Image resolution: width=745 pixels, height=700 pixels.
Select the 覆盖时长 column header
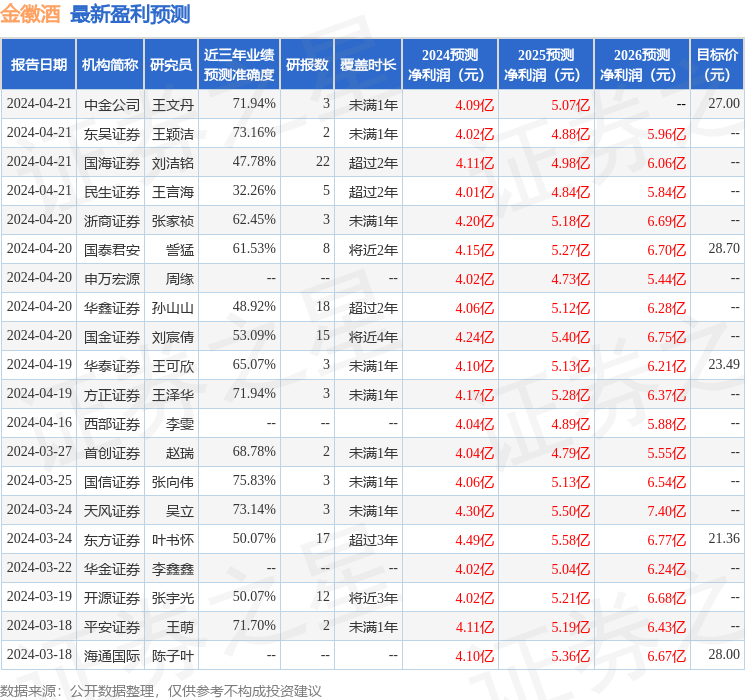368,65
